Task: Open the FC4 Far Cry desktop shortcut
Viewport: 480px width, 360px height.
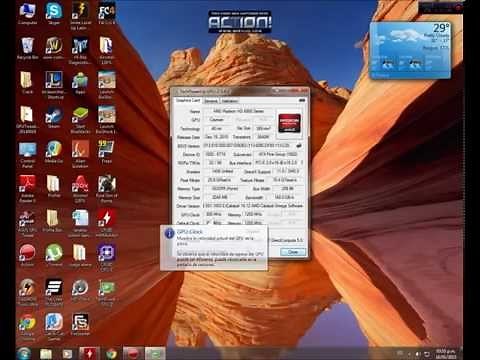Action: [x=106, y=13]
